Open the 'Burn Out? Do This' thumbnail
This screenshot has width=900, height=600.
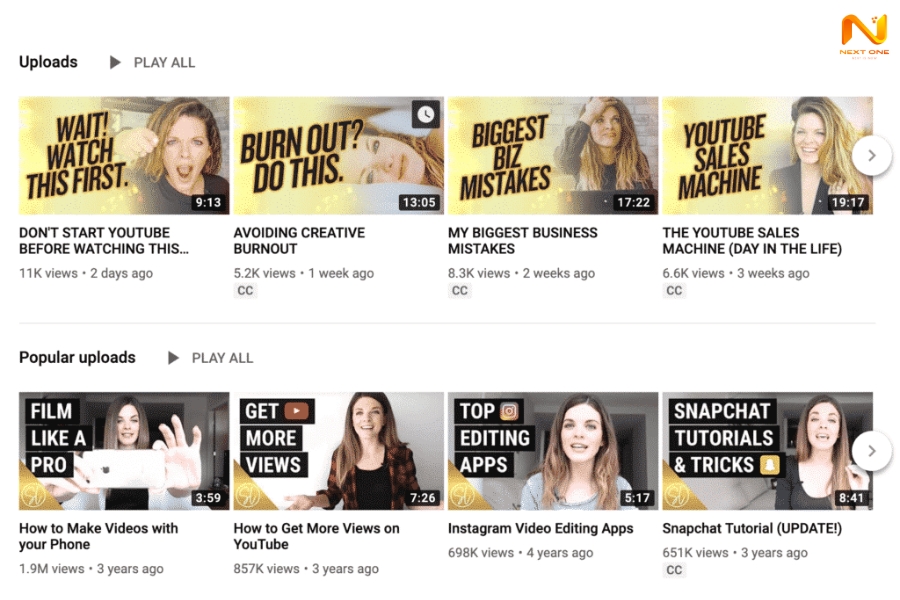pyautogui.click(x=339, y=156)
